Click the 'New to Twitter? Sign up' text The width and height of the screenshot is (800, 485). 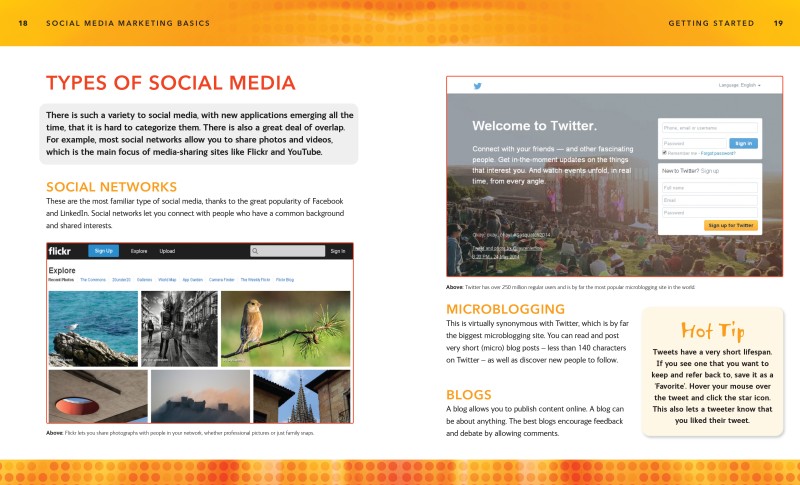click(690, 171)
